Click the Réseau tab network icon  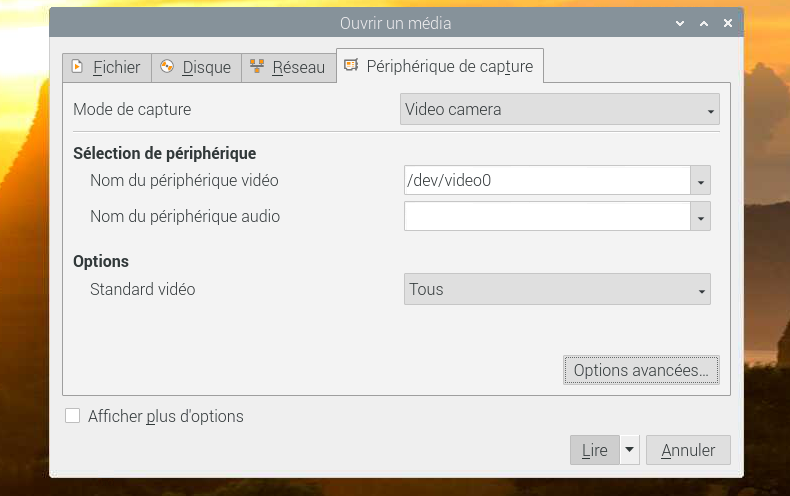257,66
